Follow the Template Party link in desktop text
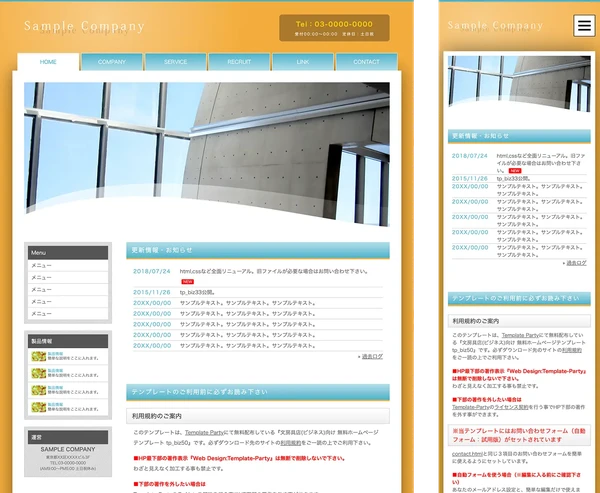This screenshot has width=600, height=493. click(204, 433)
